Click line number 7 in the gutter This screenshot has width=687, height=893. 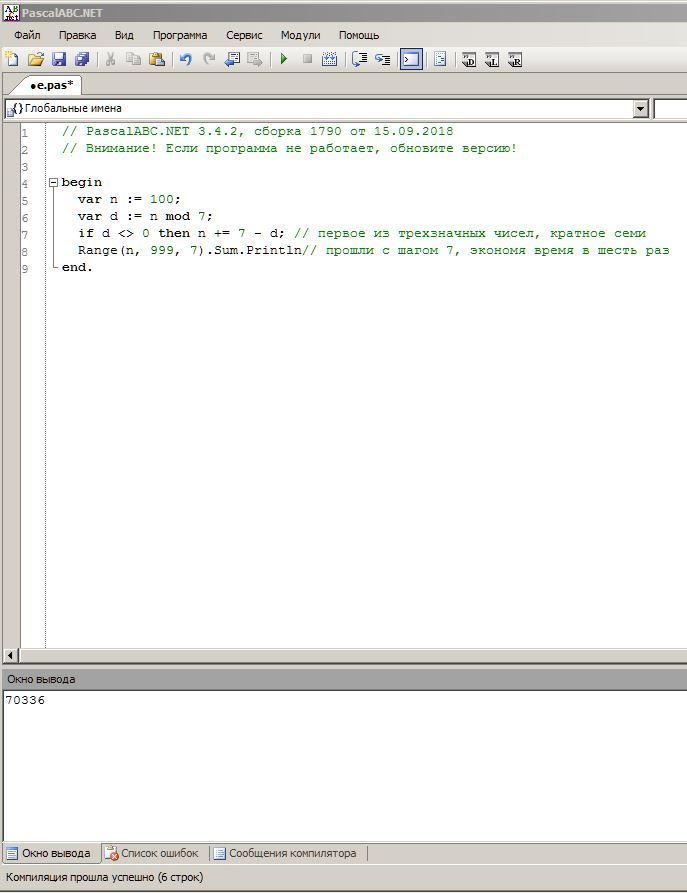[x=24, y=235]
